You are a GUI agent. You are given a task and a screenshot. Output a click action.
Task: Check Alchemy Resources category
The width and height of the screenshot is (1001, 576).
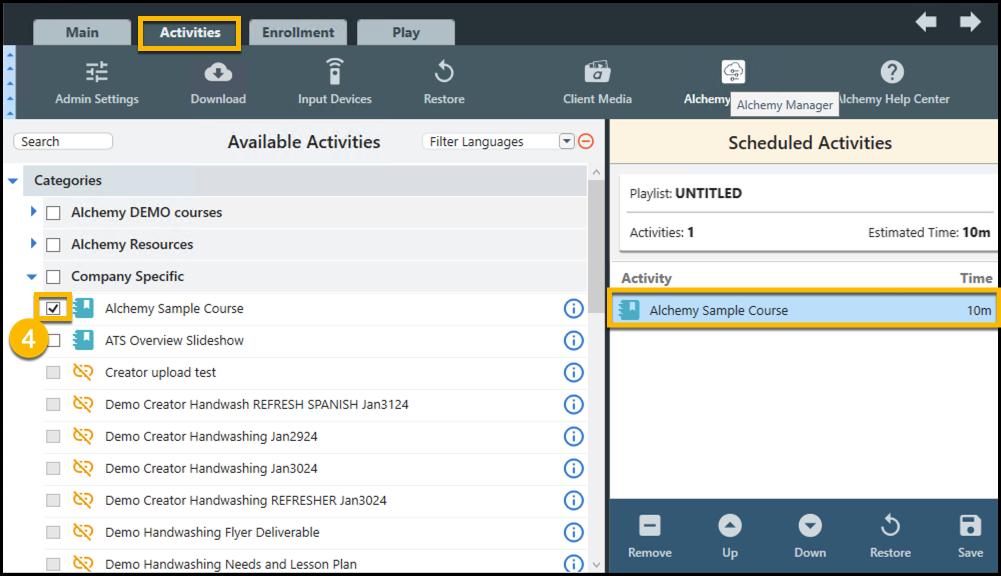(x=54, y=245)
